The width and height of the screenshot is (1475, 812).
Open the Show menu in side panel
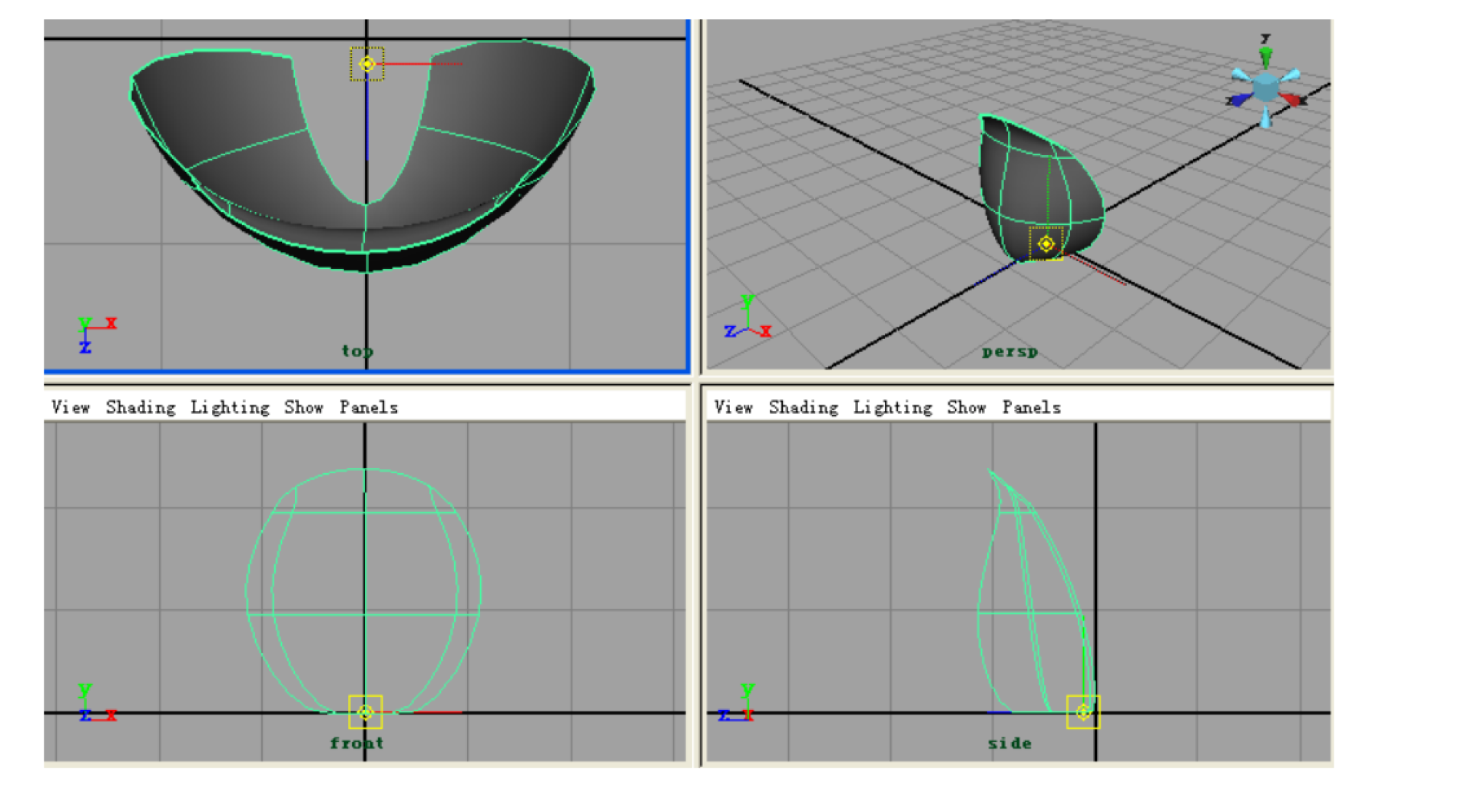(966, 407)
